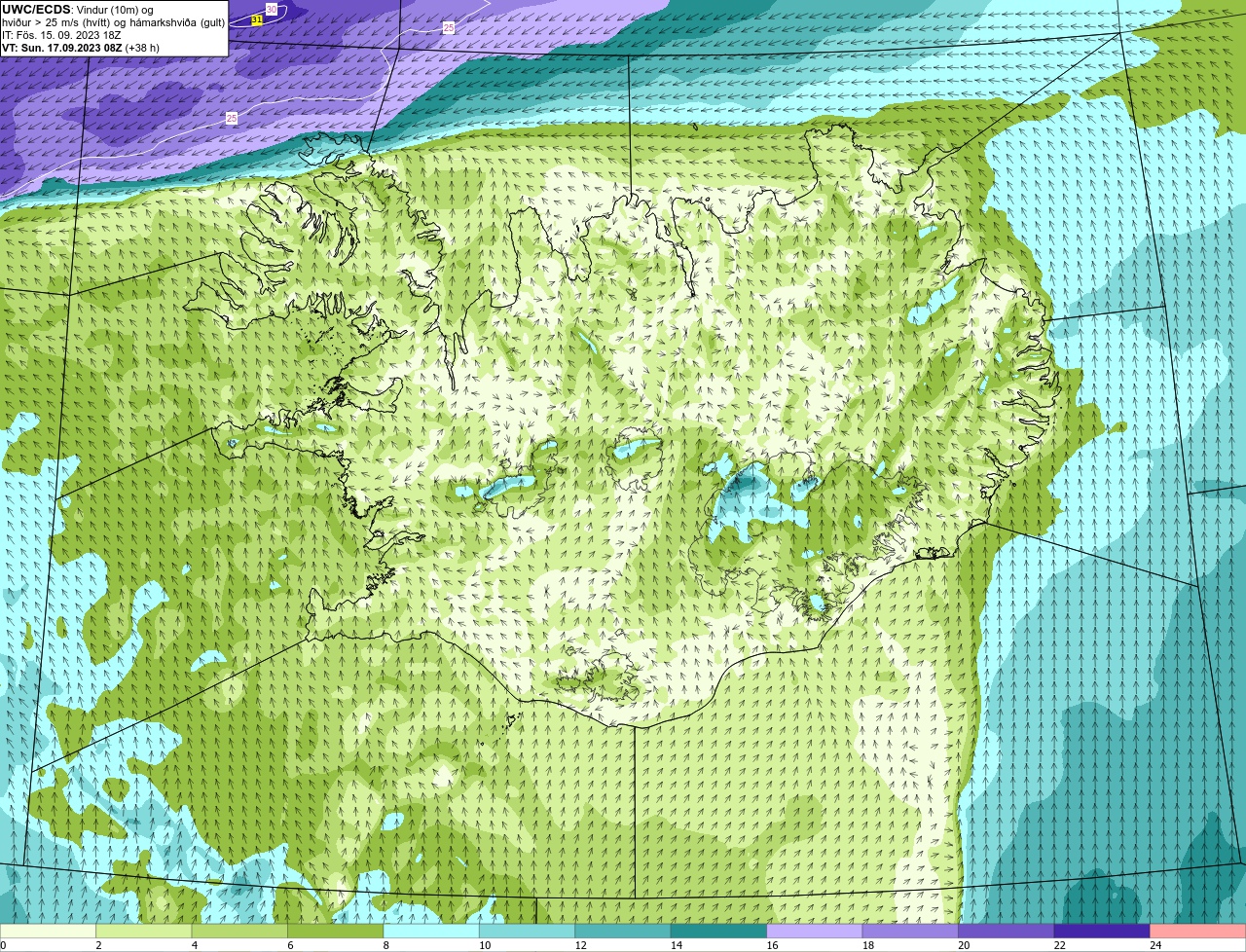
Task: Click the turquoise 10–12 m/s legend swatch
Action: click(x=528, y=932)
